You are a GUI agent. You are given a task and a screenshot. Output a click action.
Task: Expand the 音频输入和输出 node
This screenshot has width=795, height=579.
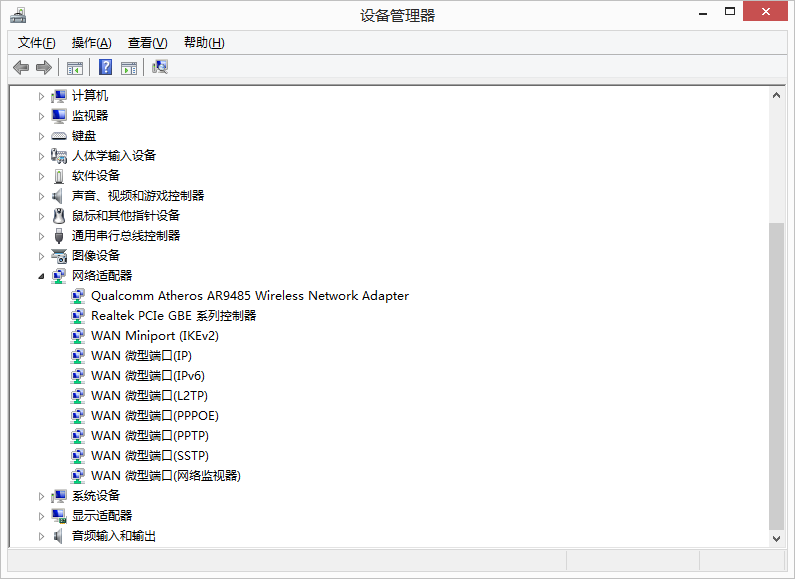click(x=41, y=536)
